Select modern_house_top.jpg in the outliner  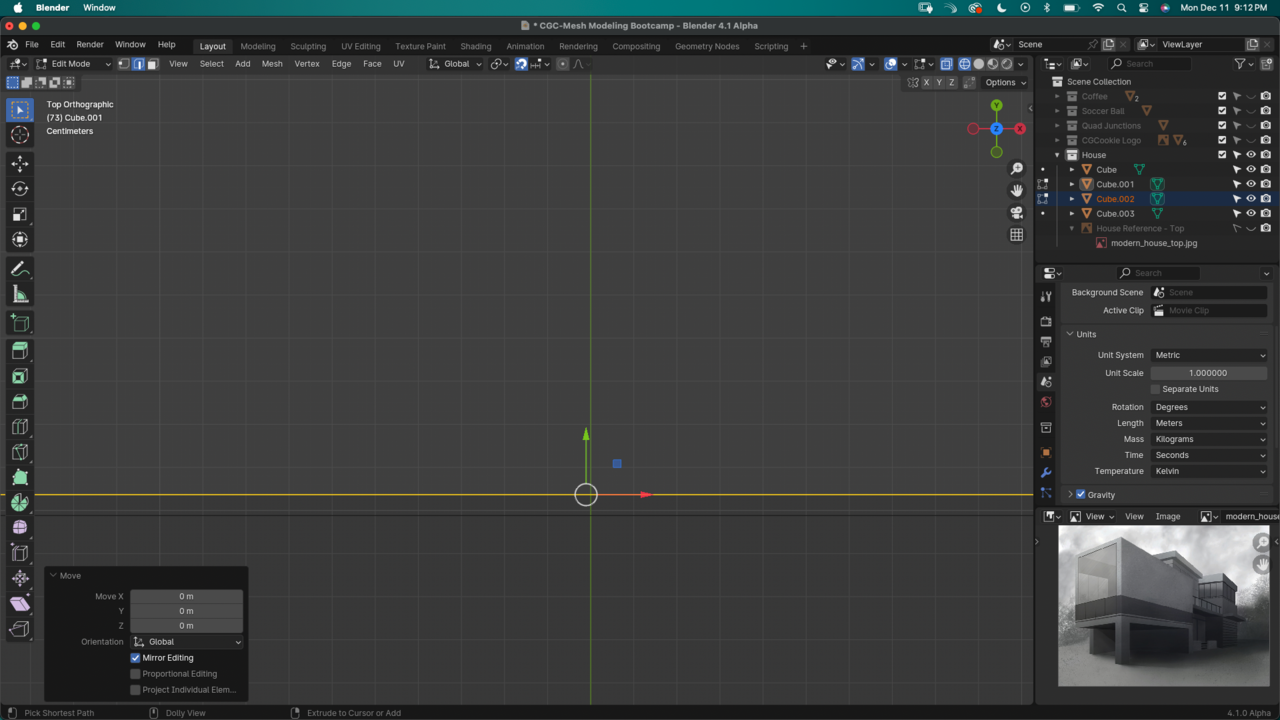tap(1153, 243)
